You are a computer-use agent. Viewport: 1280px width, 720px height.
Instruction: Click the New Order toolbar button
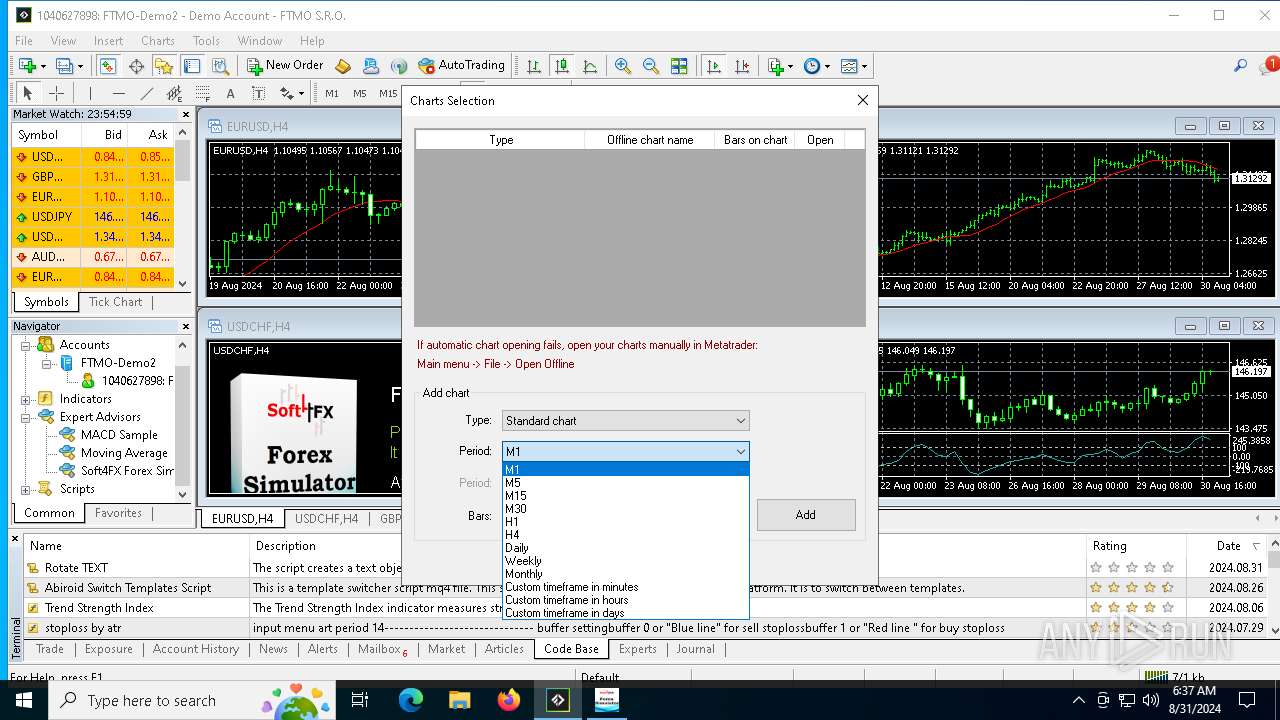[285, 65]
